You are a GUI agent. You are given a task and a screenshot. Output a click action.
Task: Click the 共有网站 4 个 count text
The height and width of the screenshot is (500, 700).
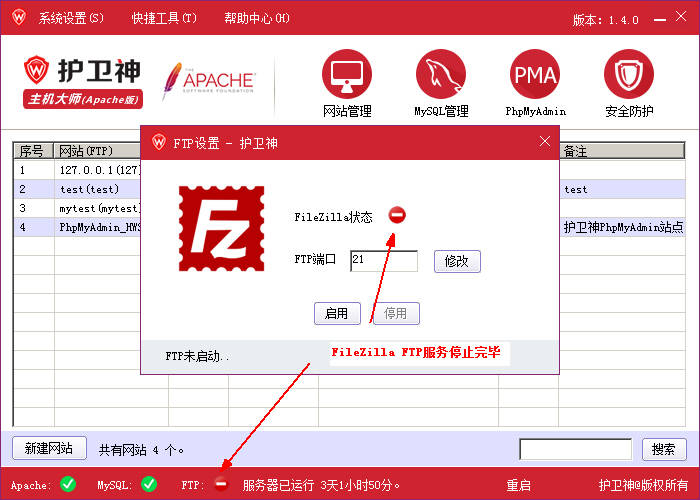tap(142, 450)
